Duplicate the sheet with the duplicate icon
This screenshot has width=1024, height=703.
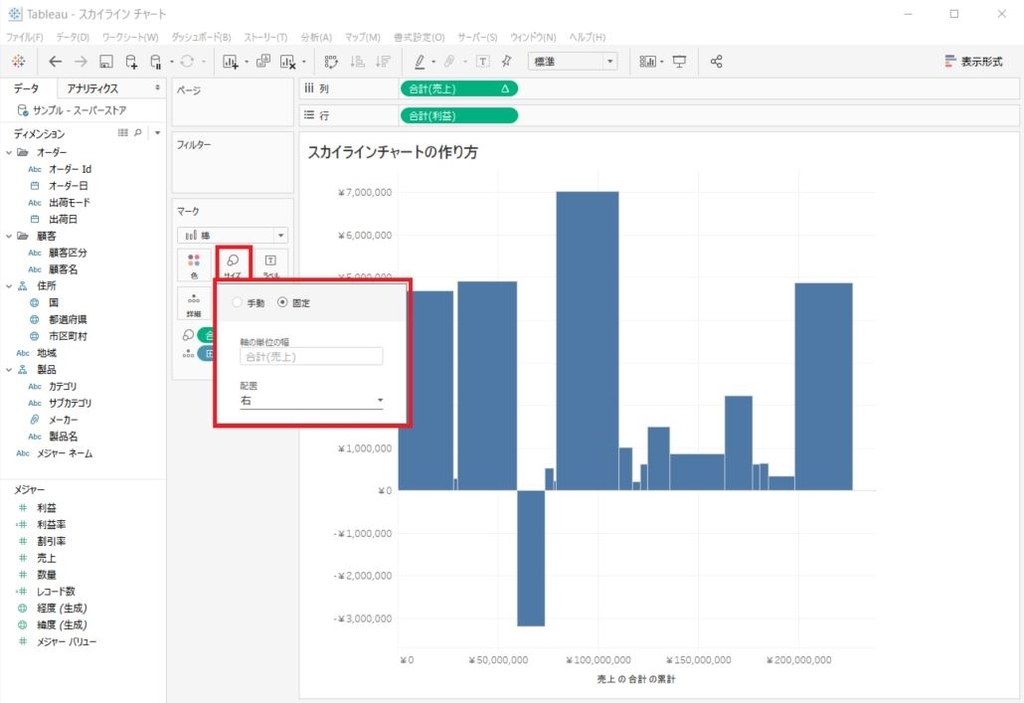(x=263, y=61)
